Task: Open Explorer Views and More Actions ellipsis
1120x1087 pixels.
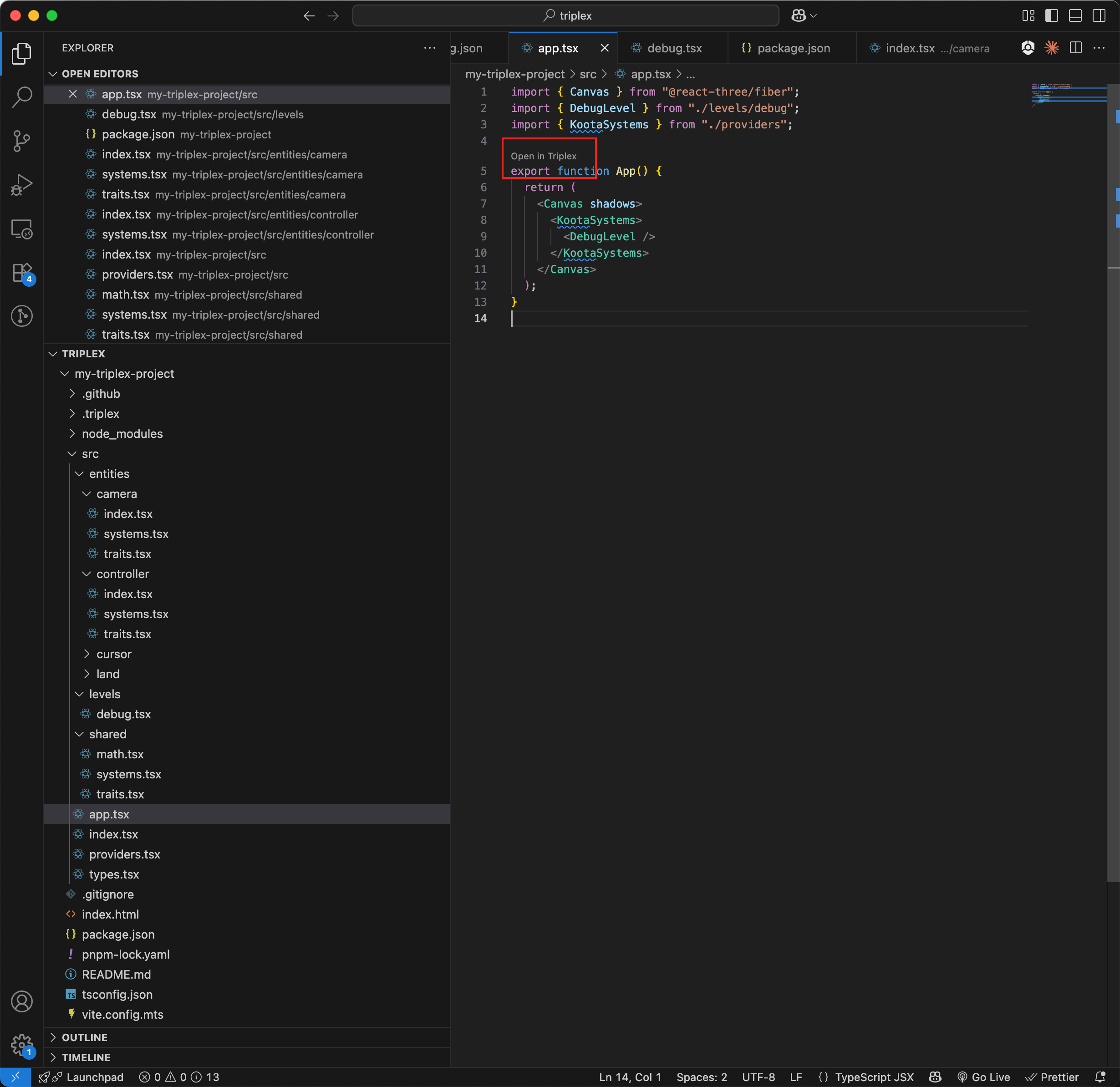Action: pos(430,48)
